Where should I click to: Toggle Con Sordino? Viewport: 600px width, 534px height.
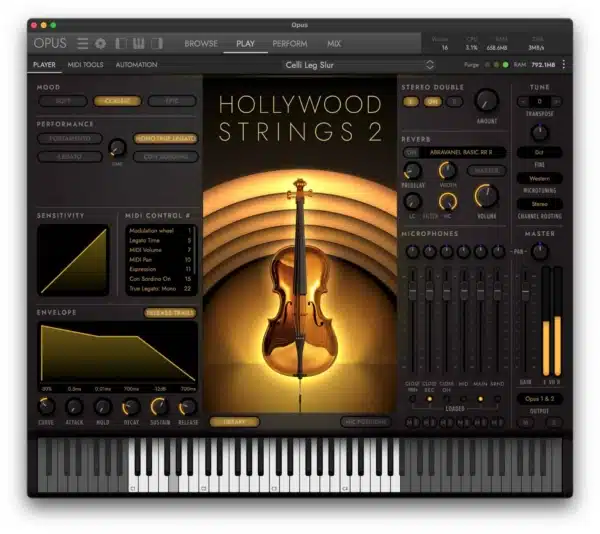[x=165, y=156]
